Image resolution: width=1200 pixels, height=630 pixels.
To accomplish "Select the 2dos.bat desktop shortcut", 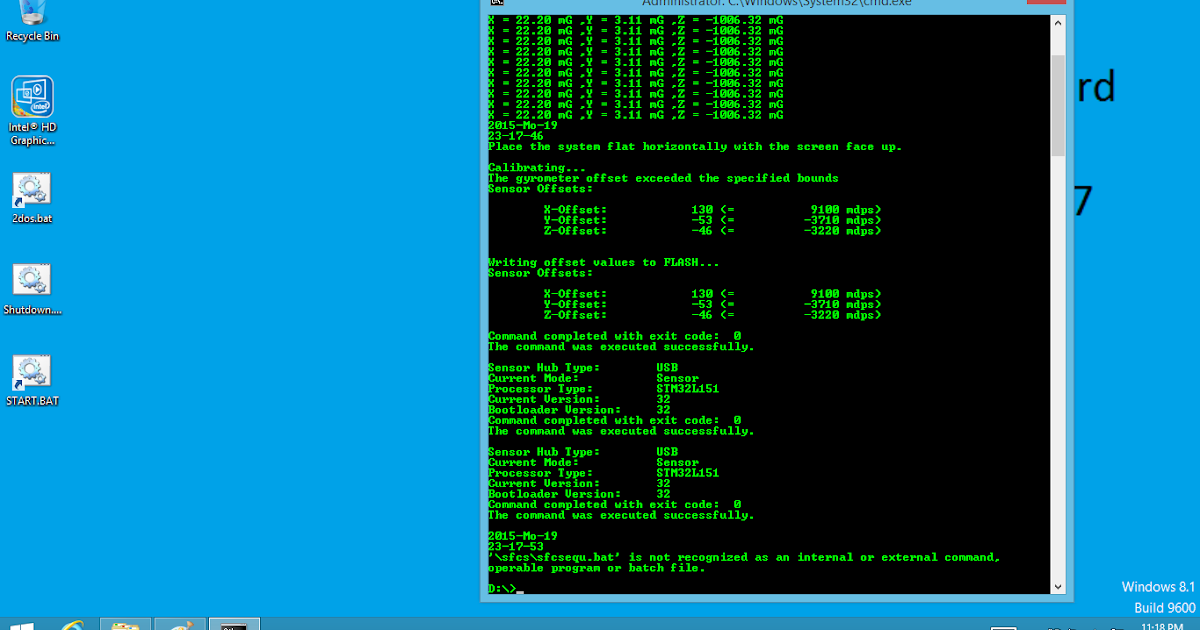I will pos(32,197).
